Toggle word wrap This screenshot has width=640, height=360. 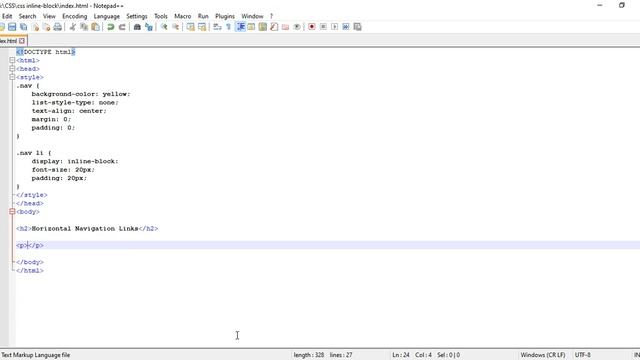(217, 27)
